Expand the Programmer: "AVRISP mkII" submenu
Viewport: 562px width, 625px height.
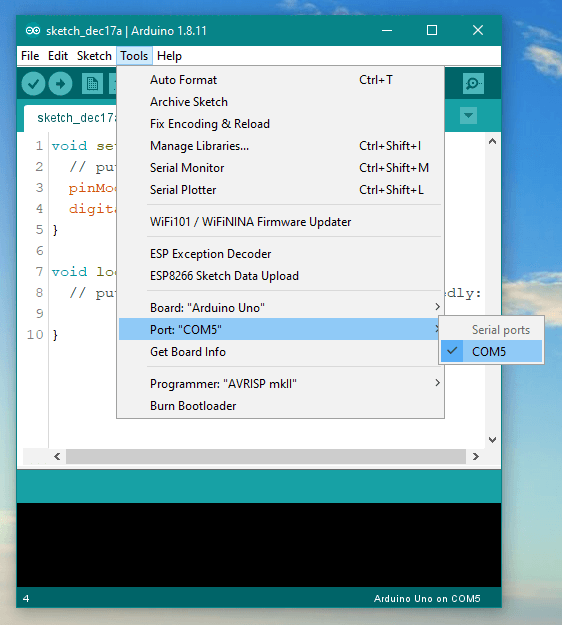[281, 384]
